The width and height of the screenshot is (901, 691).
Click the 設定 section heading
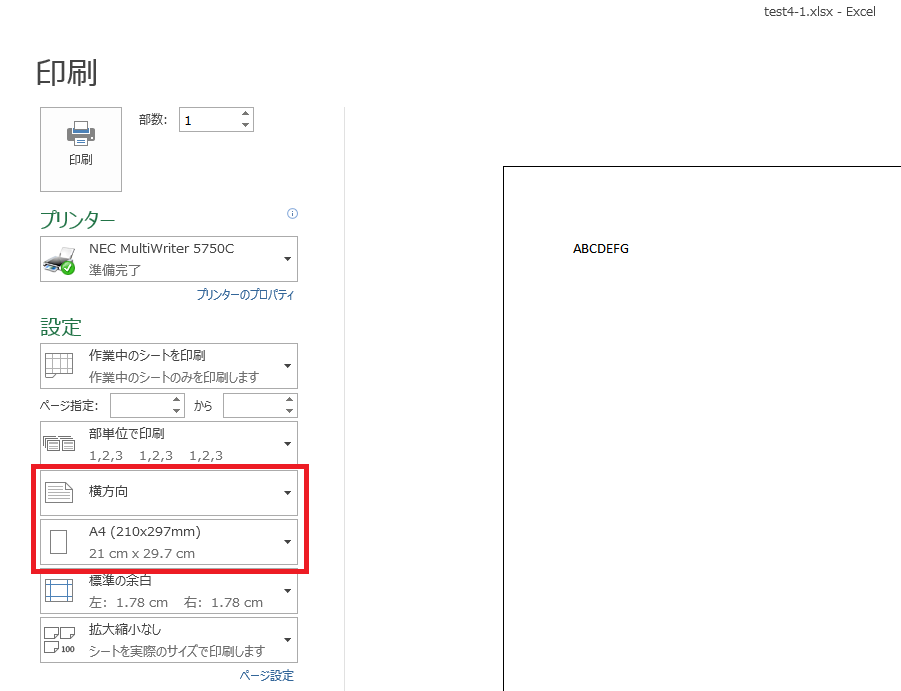[x=61, y=327]
